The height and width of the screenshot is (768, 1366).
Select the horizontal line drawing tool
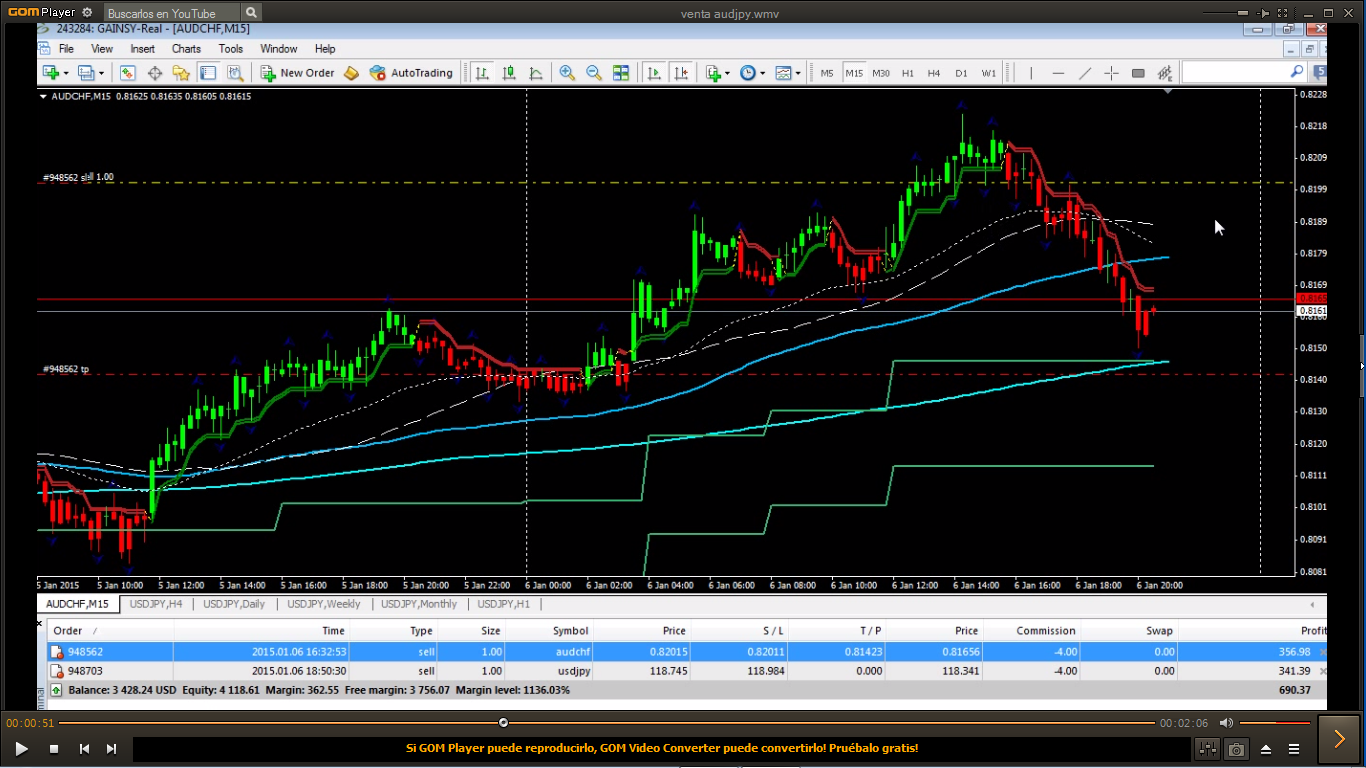(1058, 73)
